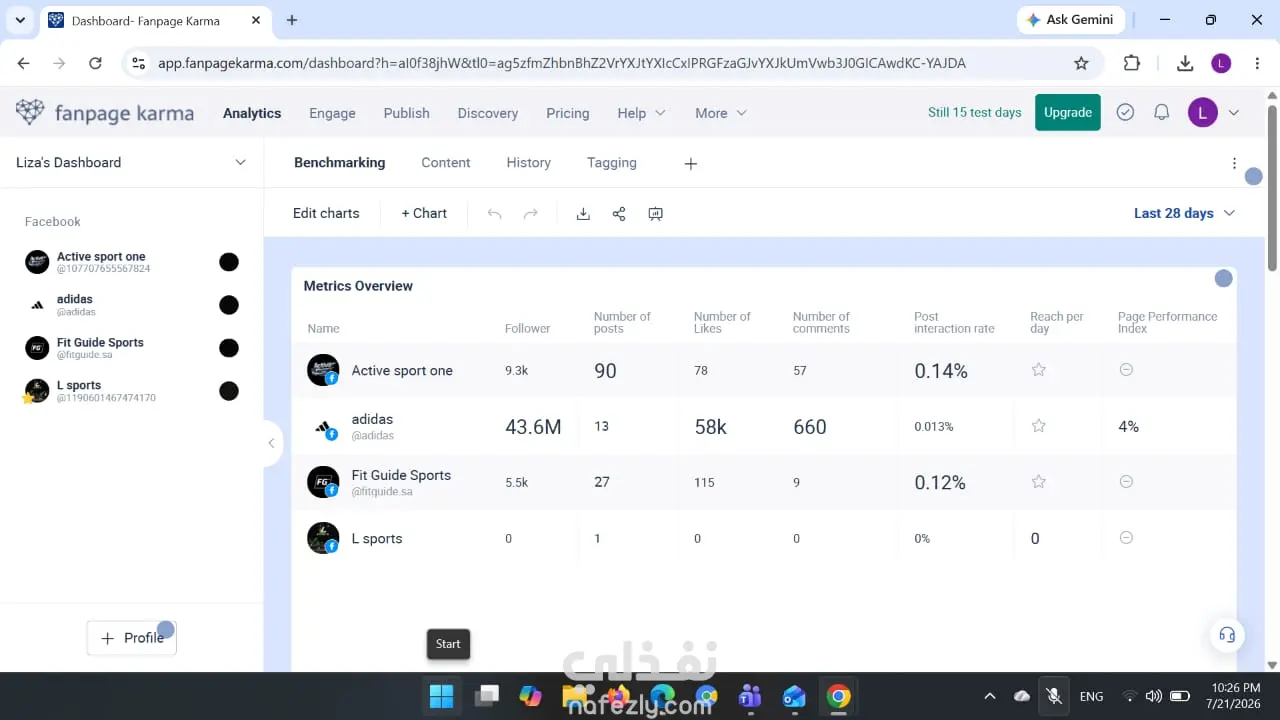Click the share icon in chart toolbar

coord(619,213)
